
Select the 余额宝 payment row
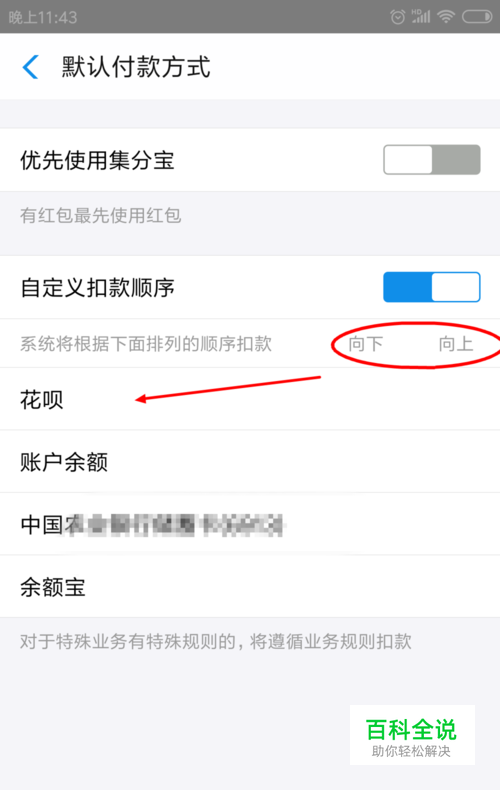point(250,587)
